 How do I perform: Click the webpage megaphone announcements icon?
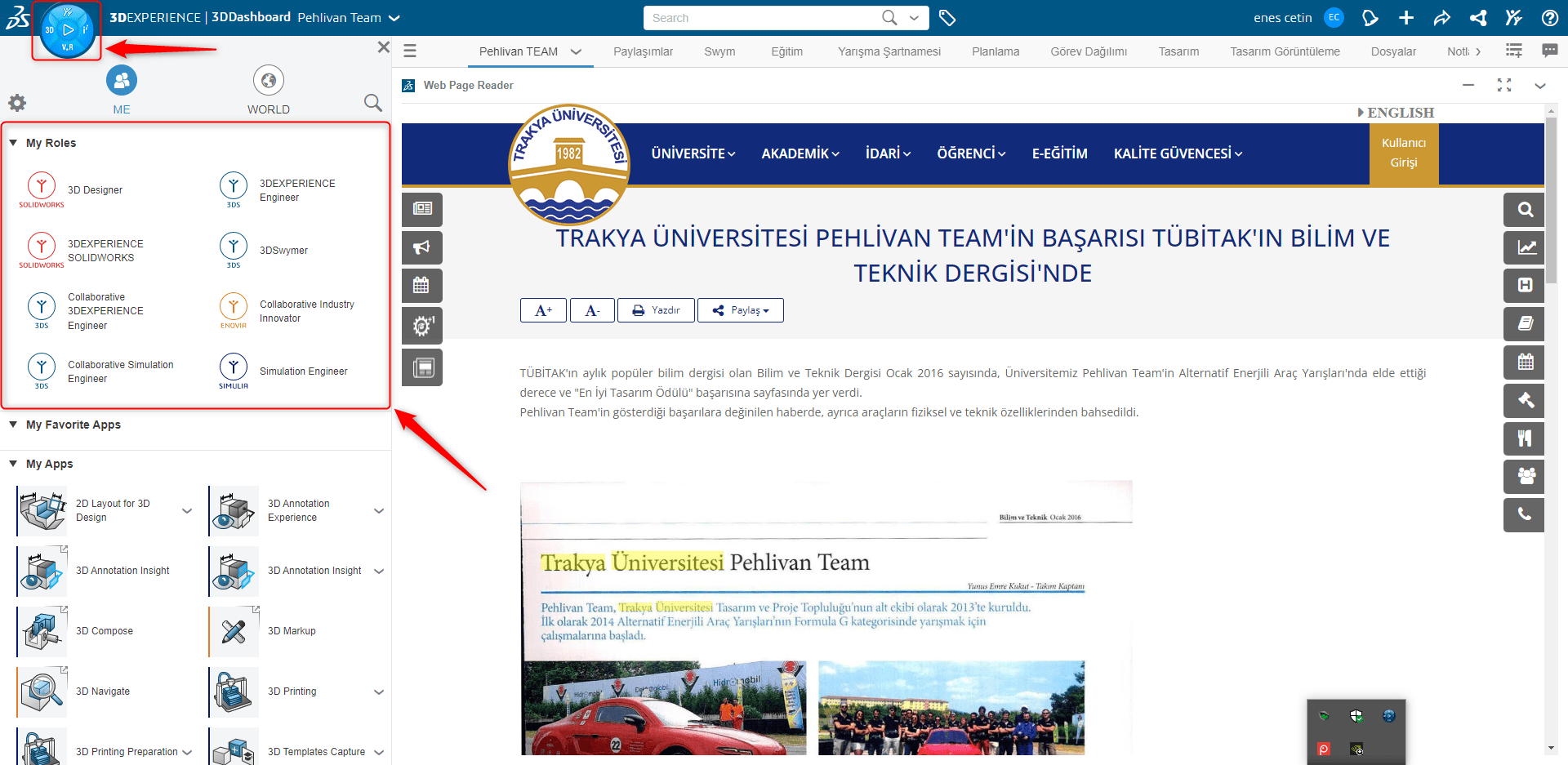point(422,247)
